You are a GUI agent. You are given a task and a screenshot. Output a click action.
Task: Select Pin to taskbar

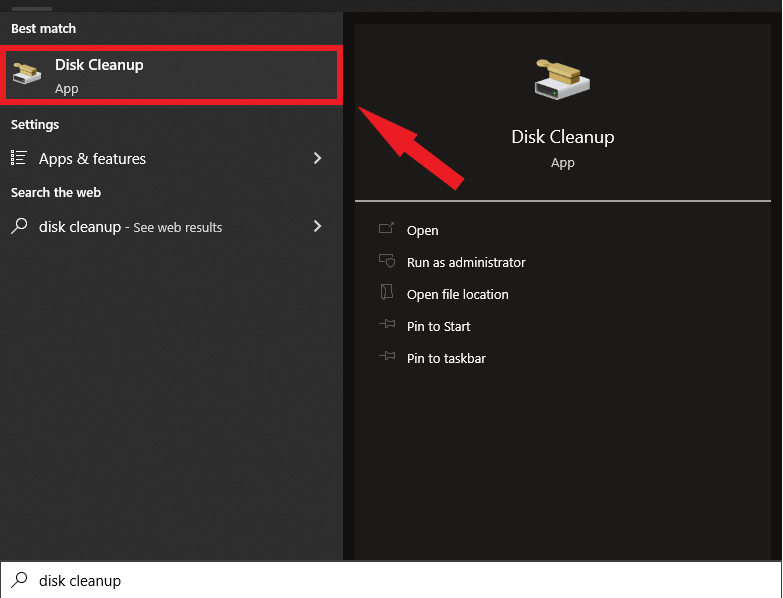click(x=446, y=358)
